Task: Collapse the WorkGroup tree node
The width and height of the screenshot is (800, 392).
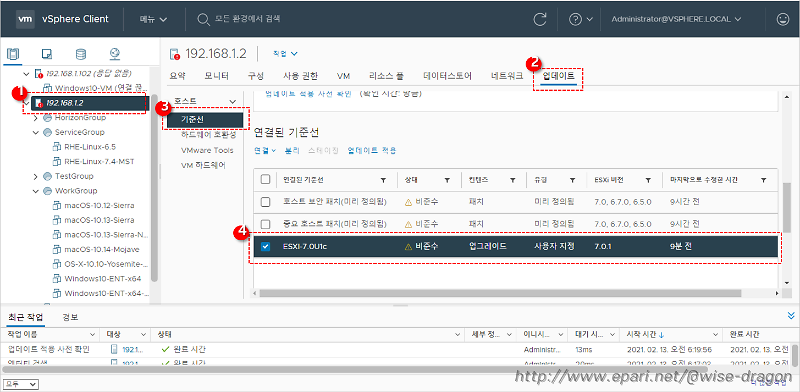Action: [x=36, y=191]
